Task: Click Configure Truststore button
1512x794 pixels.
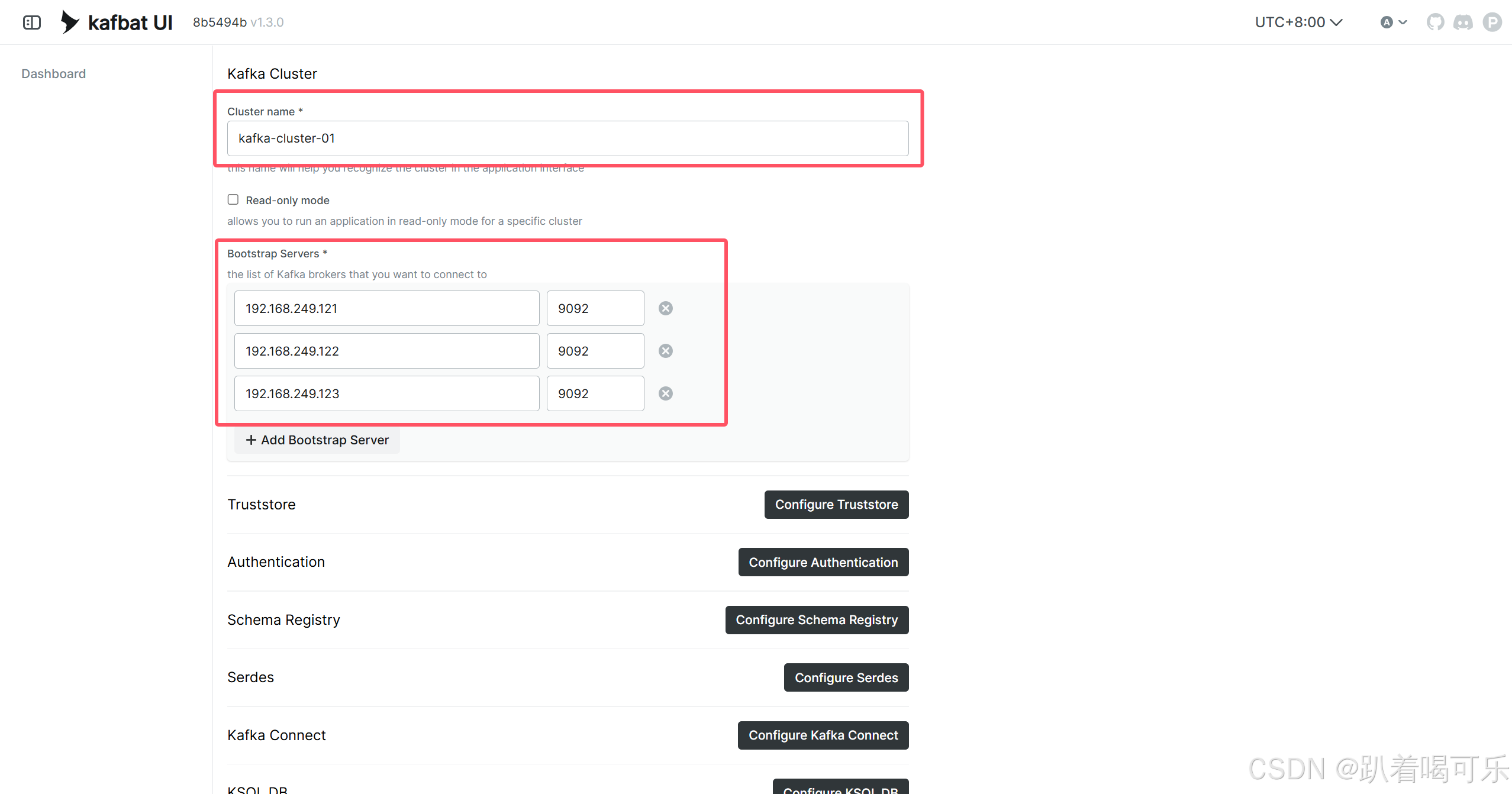Action: pyautogui.click(x=836, y=505)
